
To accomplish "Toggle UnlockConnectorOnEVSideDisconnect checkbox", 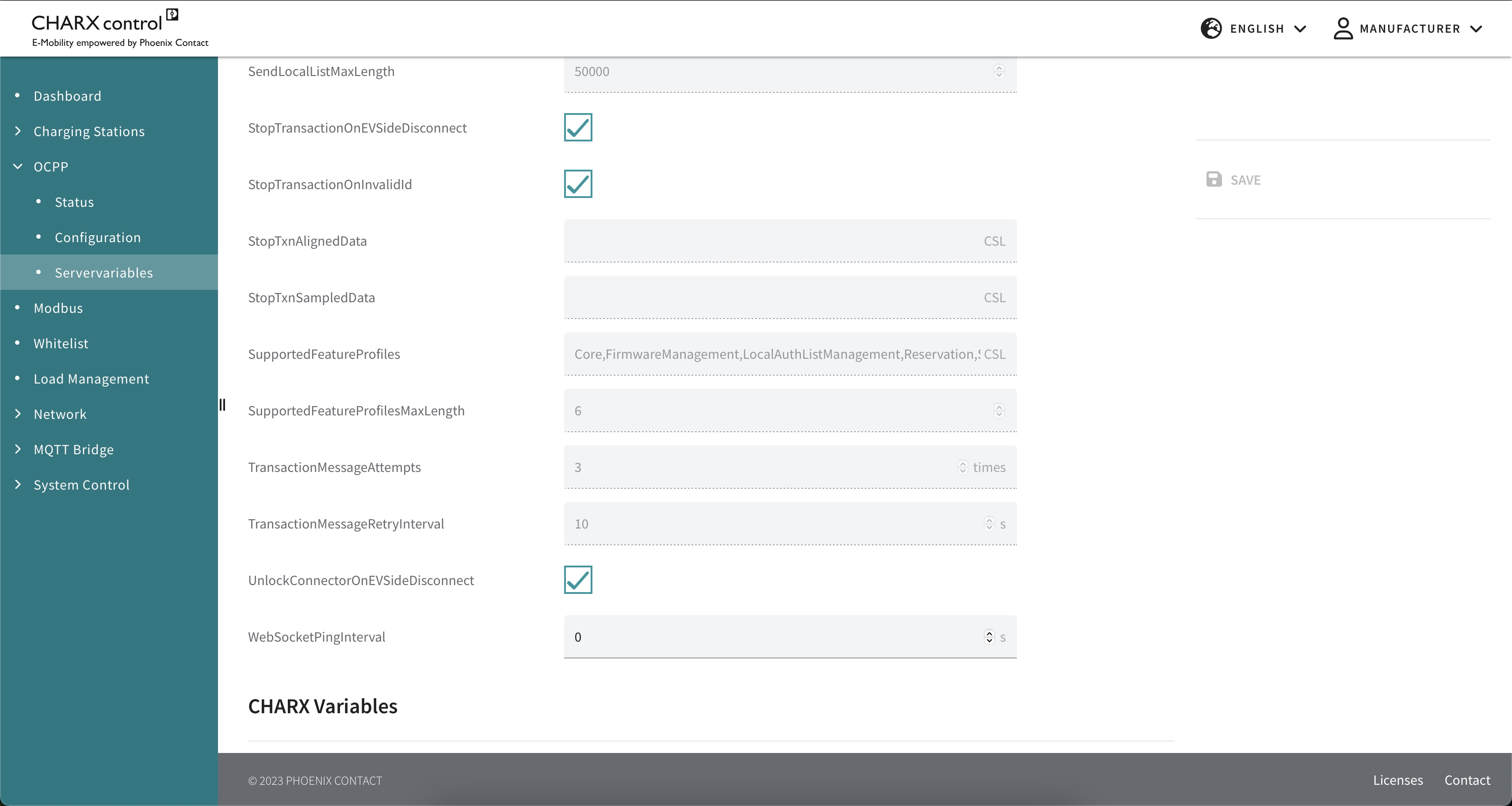I will pyautogui.click(x=578, y=580).
